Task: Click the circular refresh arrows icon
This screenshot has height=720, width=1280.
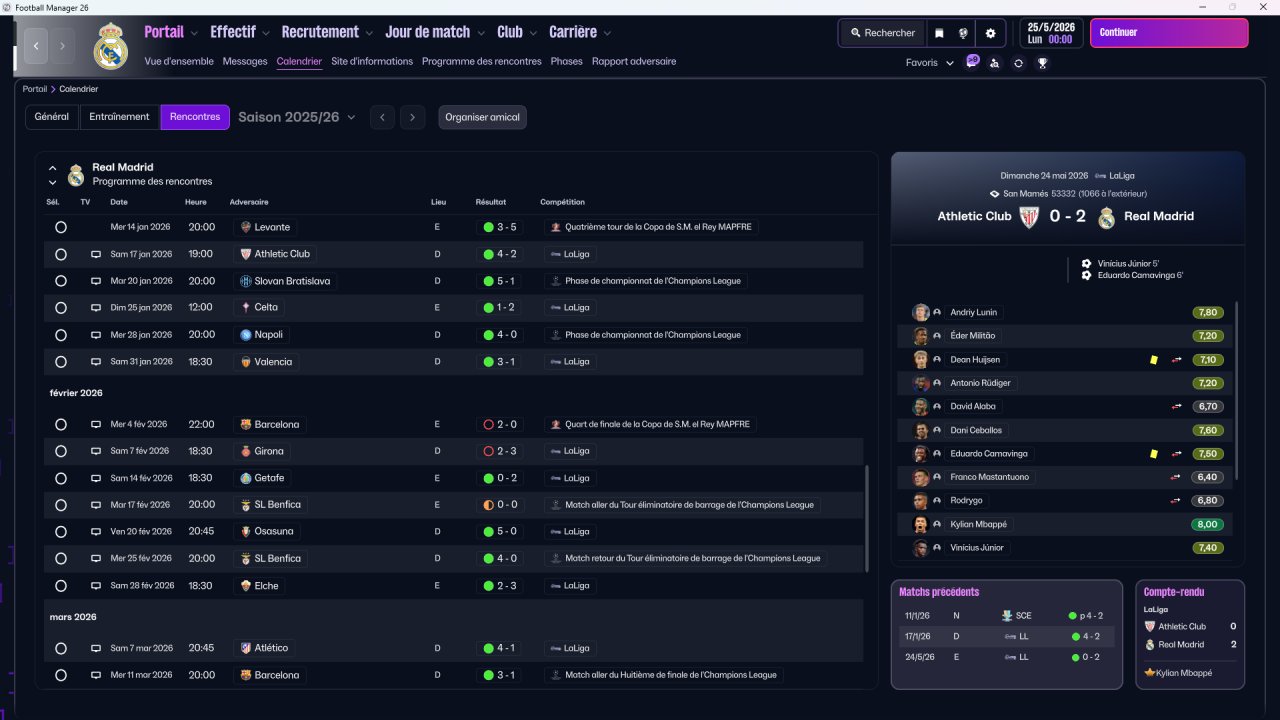Action: click(1018, 63)
